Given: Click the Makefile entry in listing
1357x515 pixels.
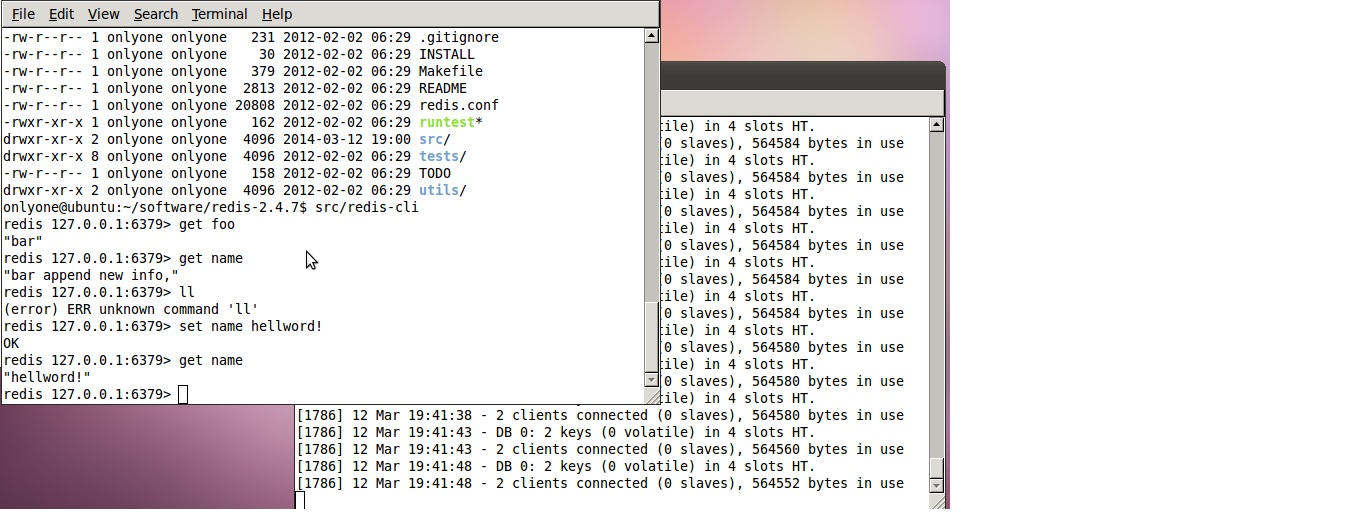Looking at the screenshot, I should tap(451, 71).
